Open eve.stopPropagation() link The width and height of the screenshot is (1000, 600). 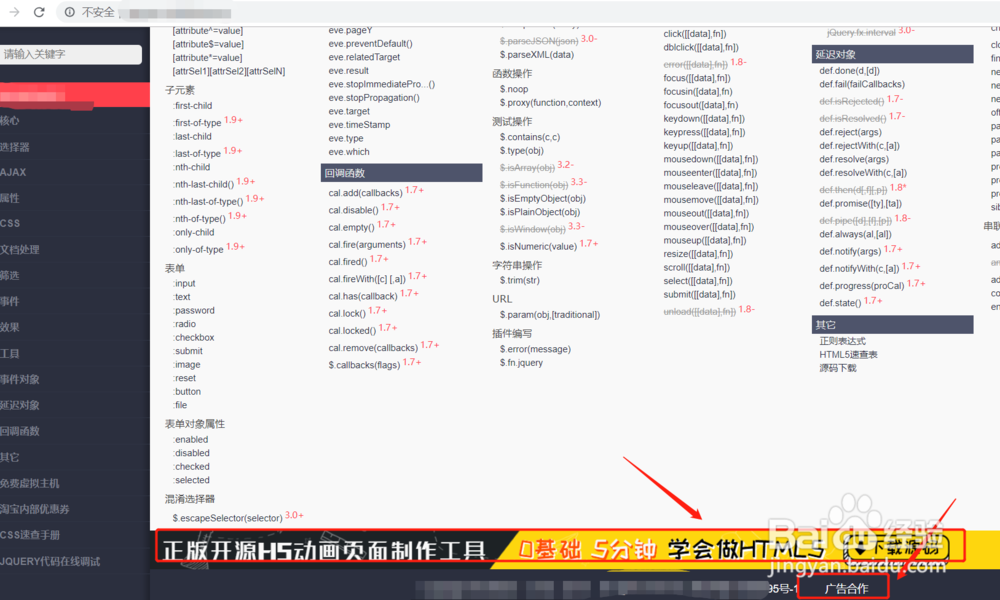(x=374, y=98)
